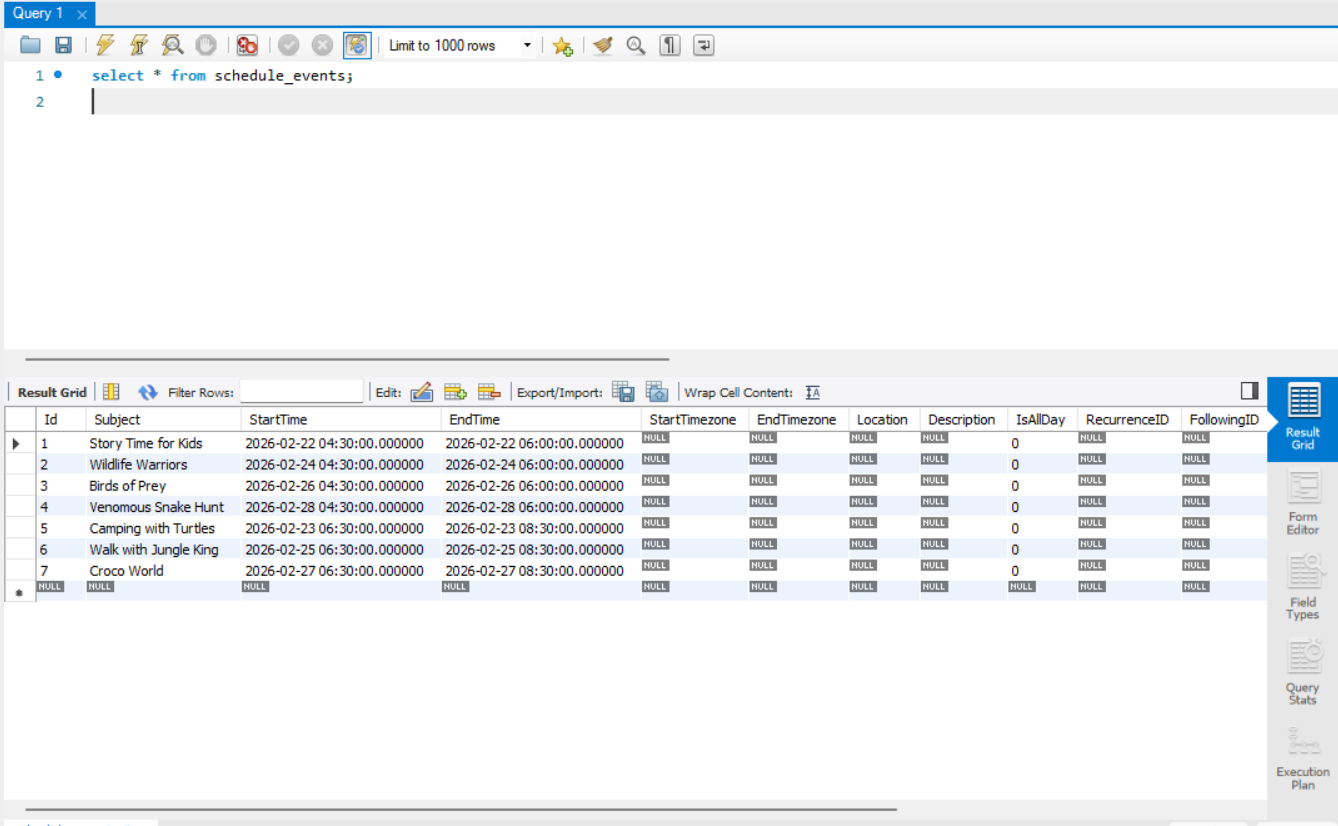The image size is (1338, 826).
Task: Open the find panel magnifier icon
Action: tap(636, 45)
